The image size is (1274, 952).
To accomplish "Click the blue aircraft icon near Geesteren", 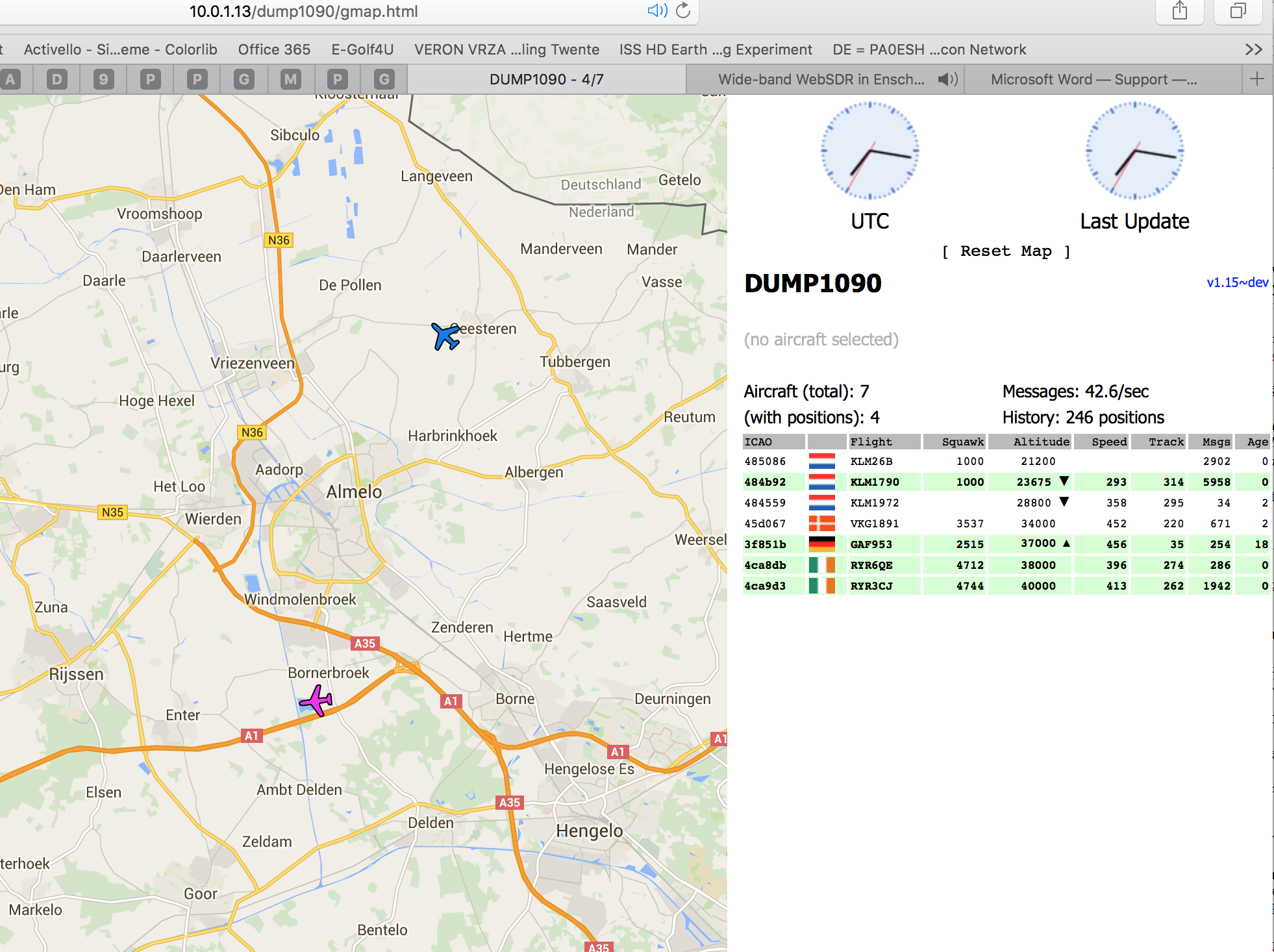I will [445, 336].
